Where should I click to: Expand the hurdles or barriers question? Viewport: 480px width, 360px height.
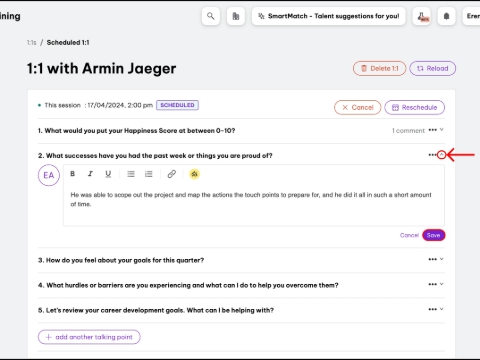tap(442, 284)
